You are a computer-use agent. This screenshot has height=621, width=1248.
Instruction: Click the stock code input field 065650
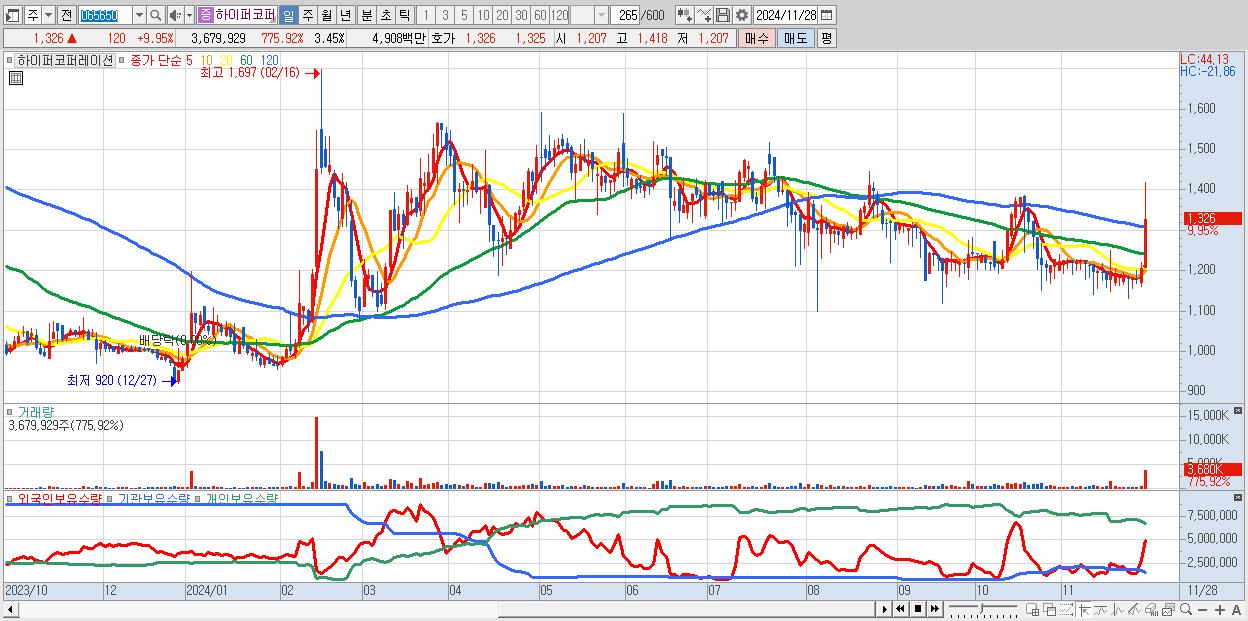105,15
